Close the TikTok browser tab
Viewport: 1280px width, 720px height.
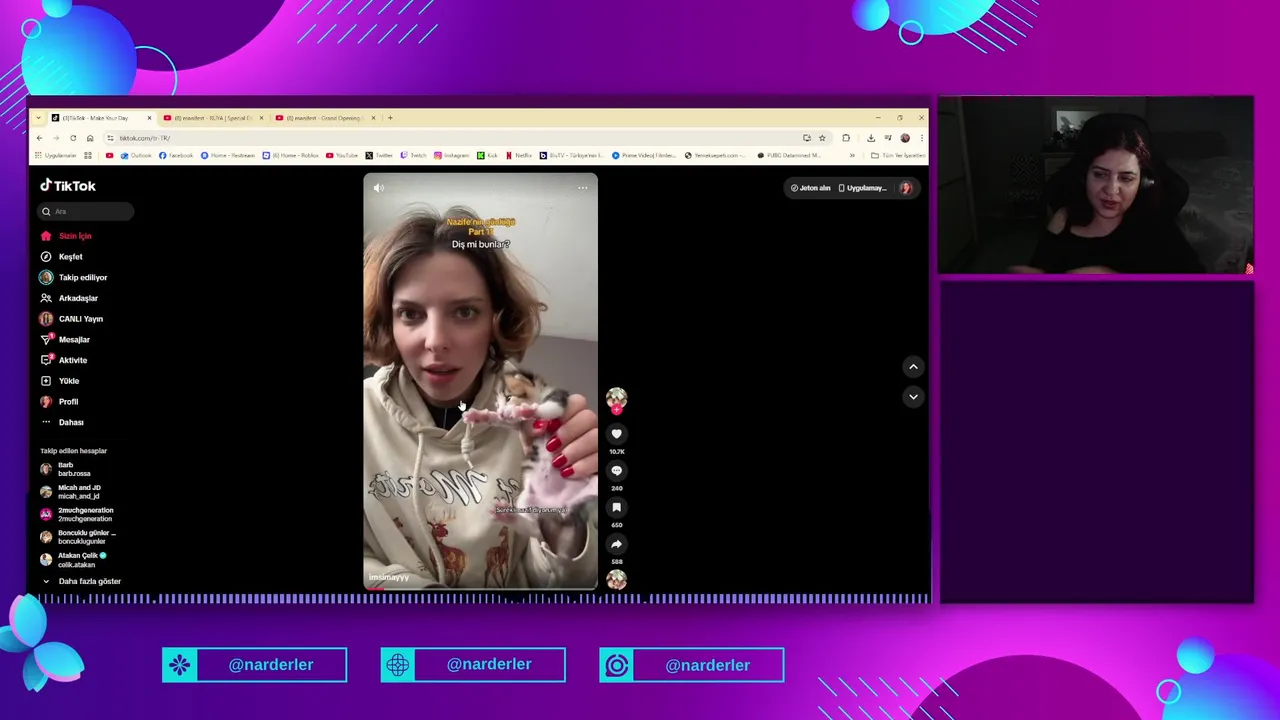point(149,118)
